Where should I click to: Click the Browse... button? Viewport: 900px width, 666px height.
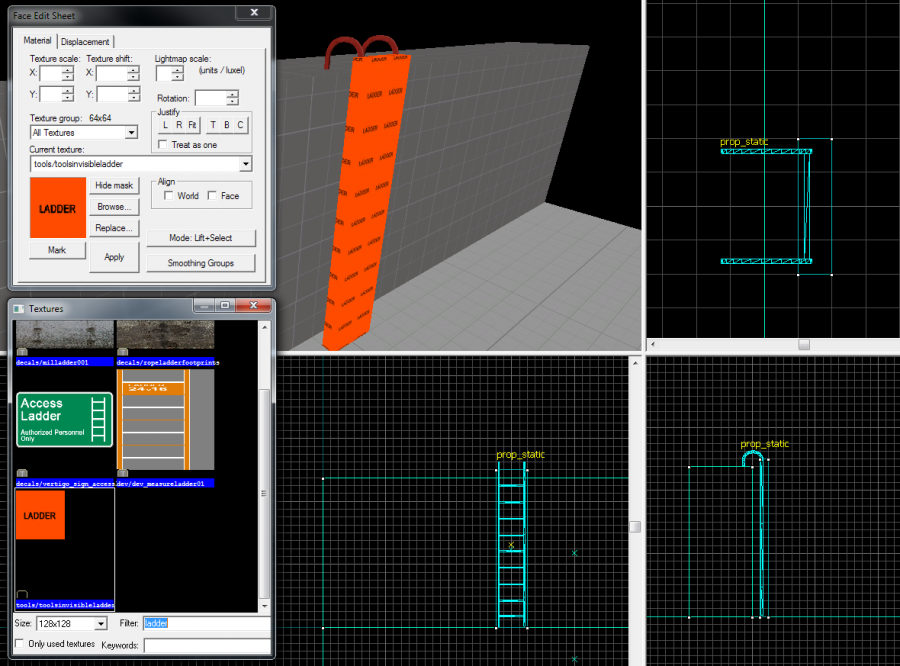(x=114, y=207)
